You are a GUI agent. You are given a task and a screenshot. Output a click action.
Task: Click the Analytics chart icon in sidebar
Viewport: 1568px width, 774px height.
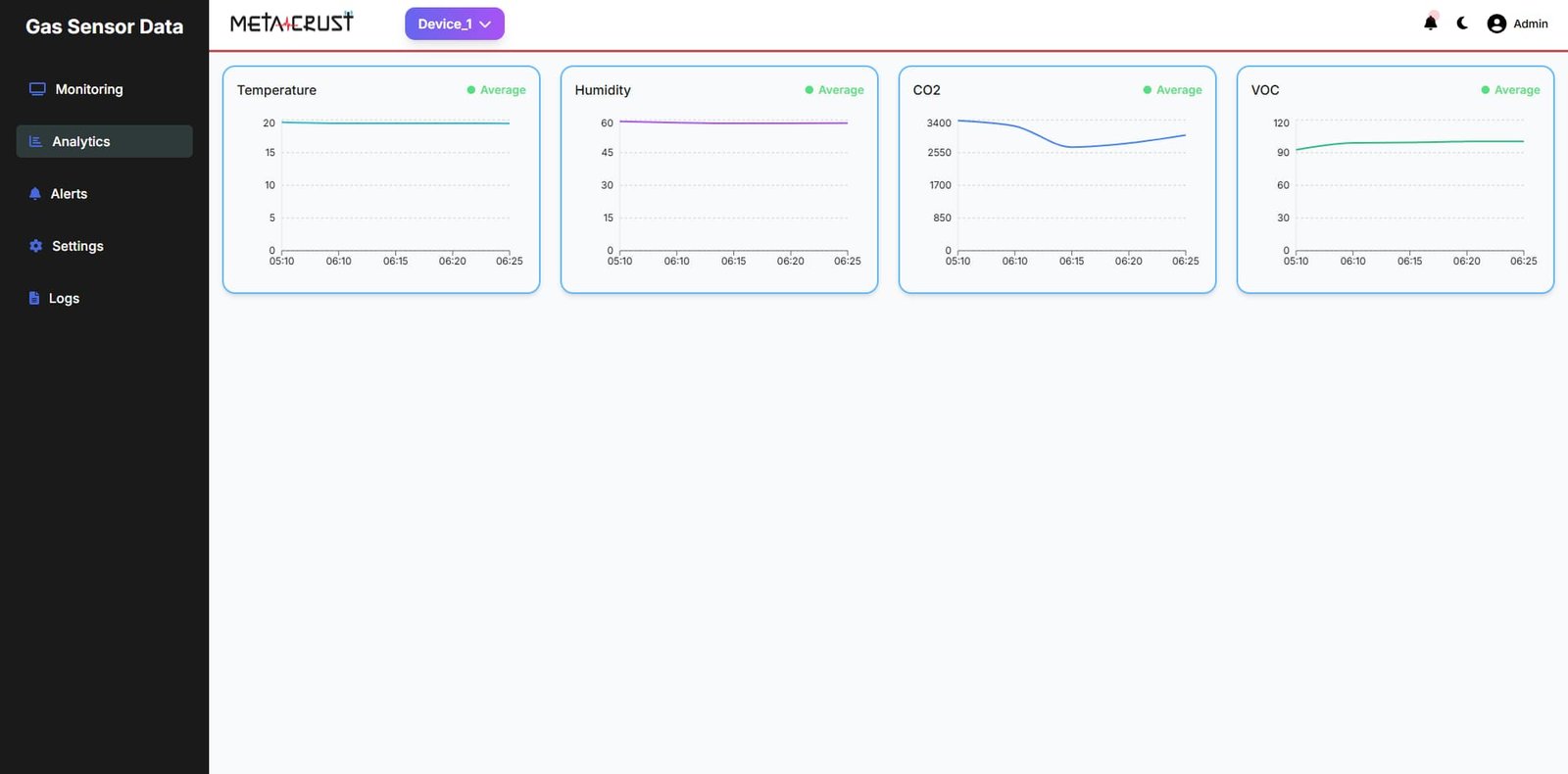click(x=35, y=141)
